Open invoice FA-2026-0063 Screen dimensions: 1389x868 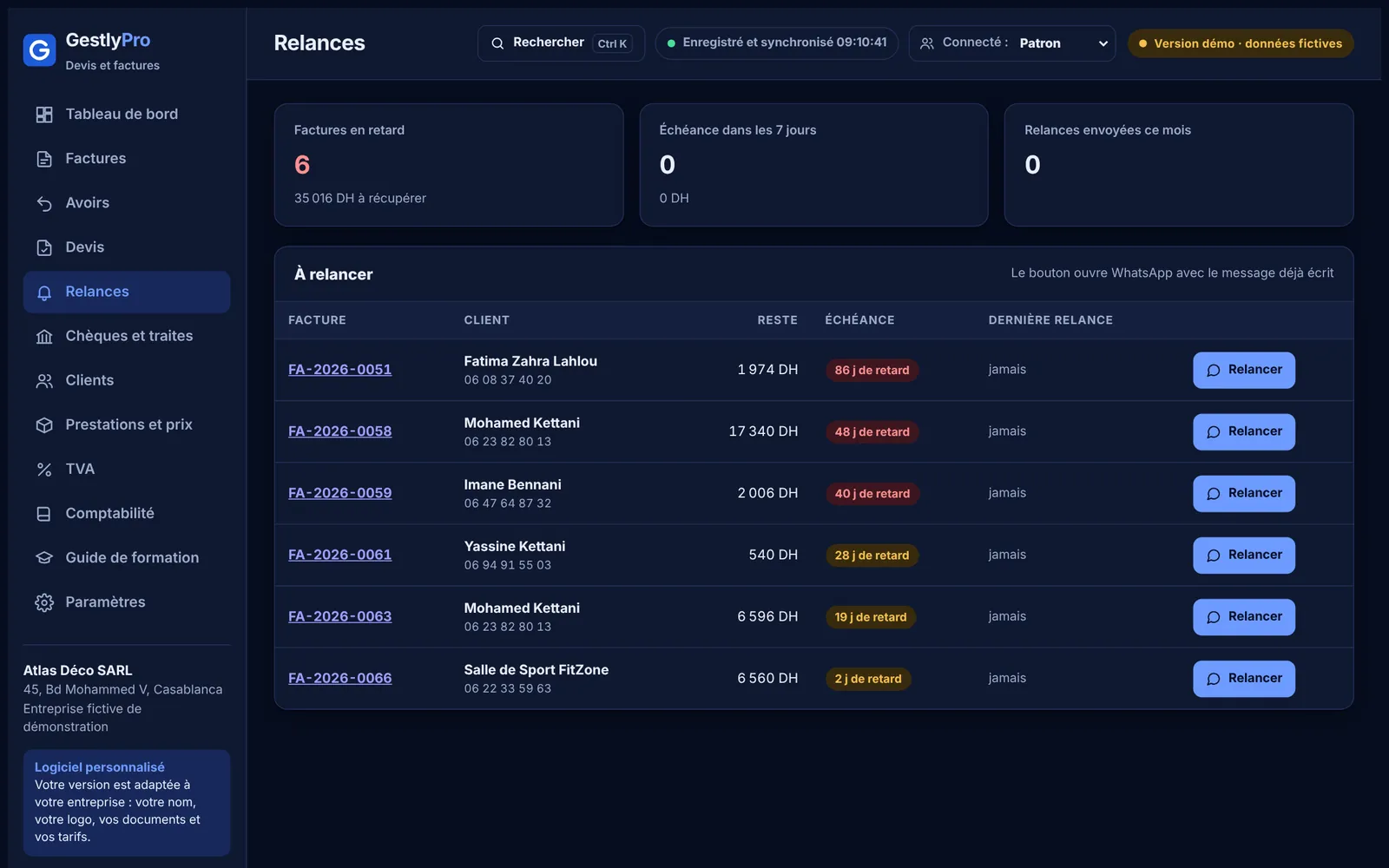(339, 616)
